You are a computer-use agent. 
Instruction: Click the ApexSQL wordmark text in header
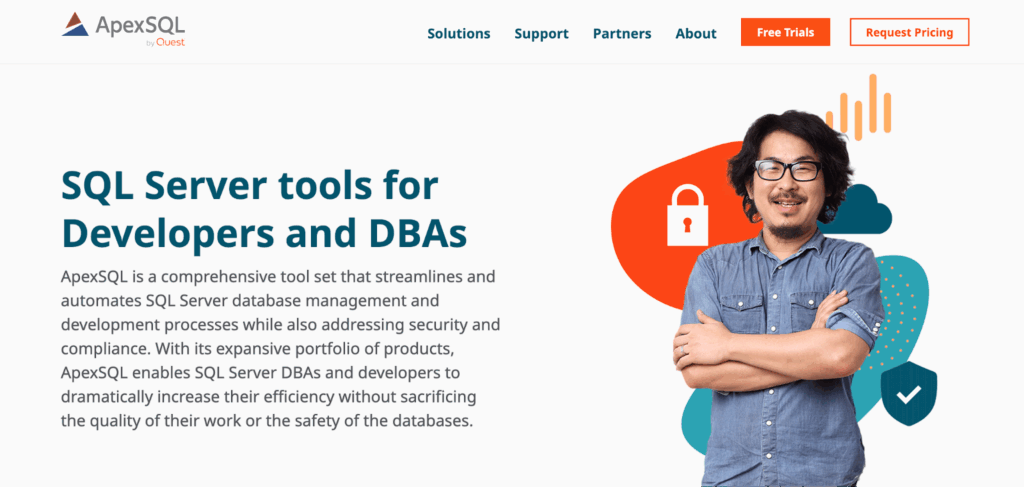tap(140, 24)
